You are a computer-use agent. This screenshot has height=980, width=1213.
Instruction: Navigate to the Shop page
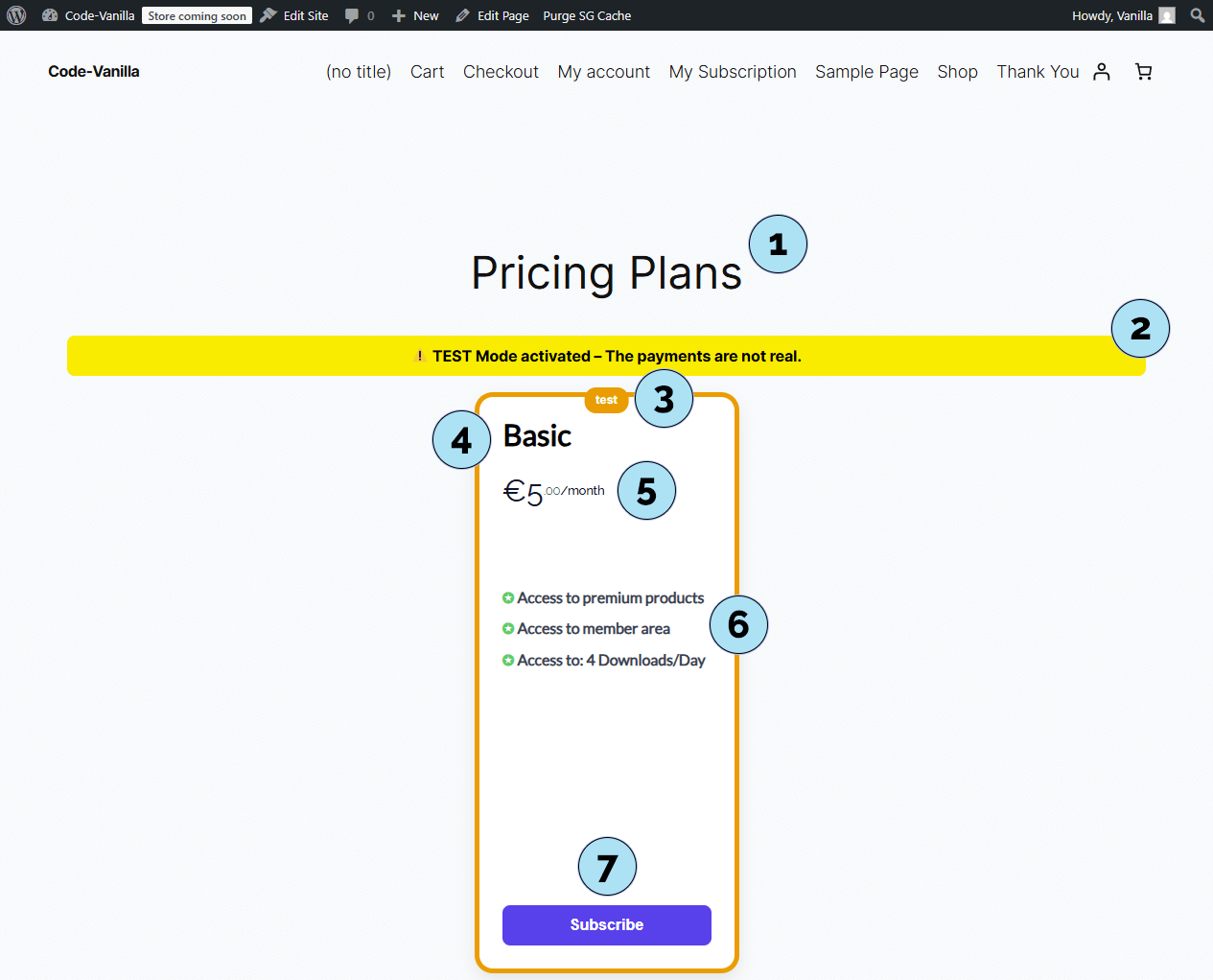[x=957, y=72]
